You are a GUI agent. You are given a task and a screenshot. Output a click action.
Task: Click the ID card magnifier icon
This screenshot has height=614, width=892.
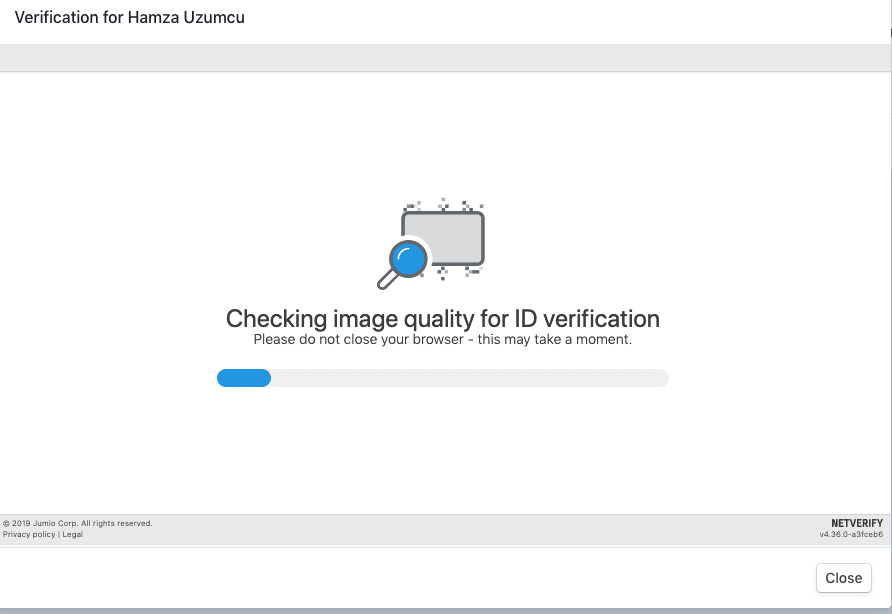click(x=431, y=245)
